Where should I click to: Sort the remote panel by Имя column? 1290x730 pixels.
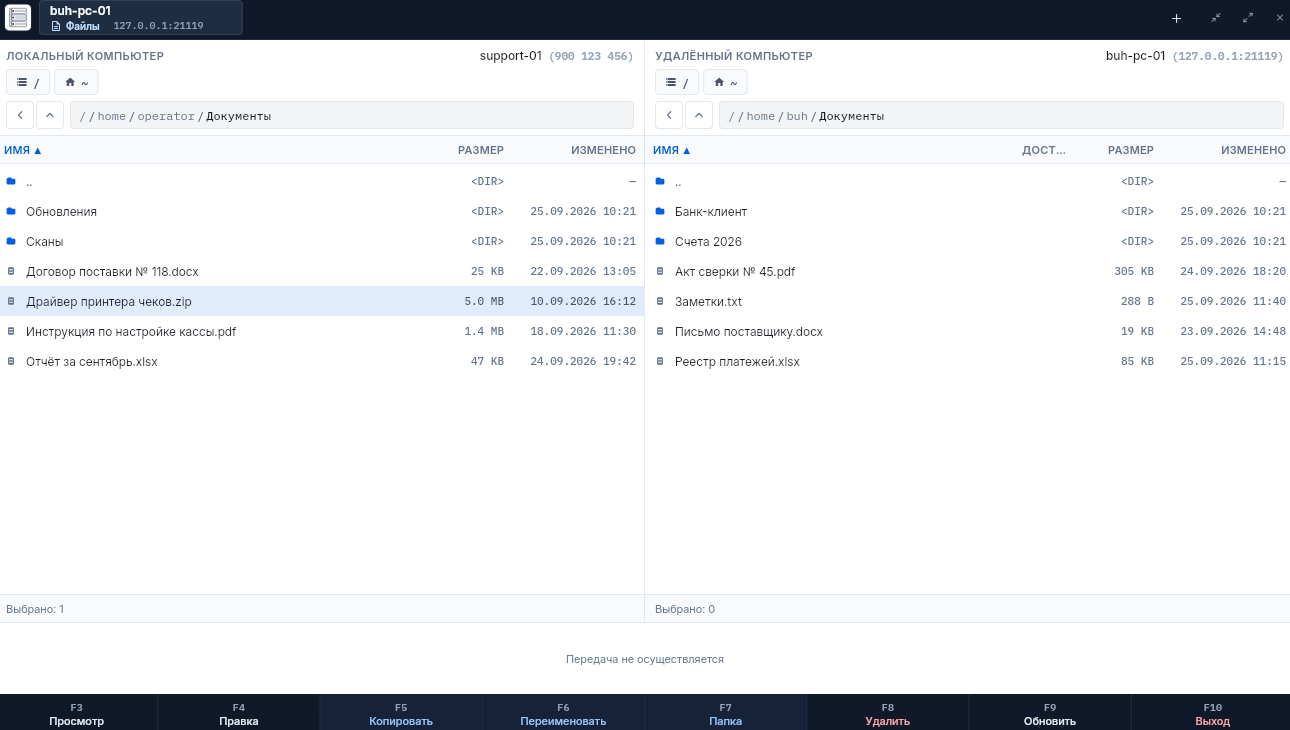coord(672,150)
